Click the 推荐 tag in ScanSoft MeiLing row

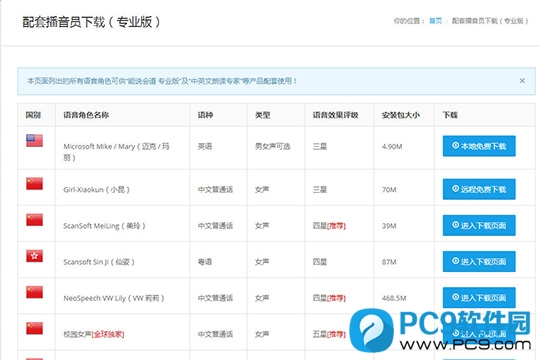[x=336, y=226]
